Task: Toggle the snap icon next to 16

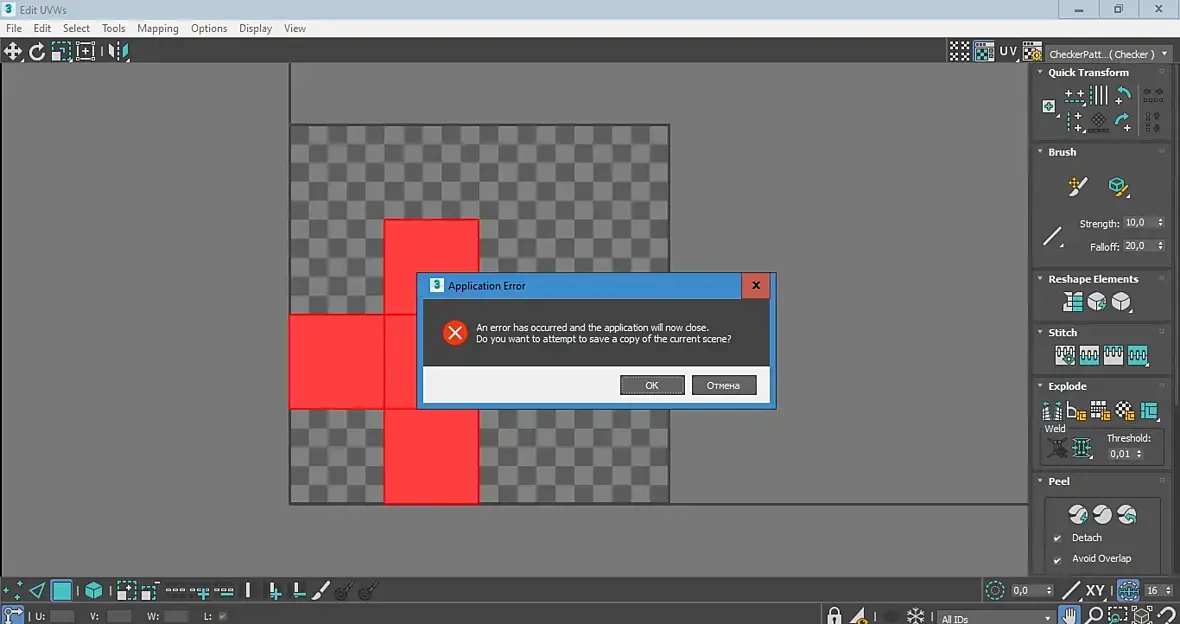Action: 1127,591
